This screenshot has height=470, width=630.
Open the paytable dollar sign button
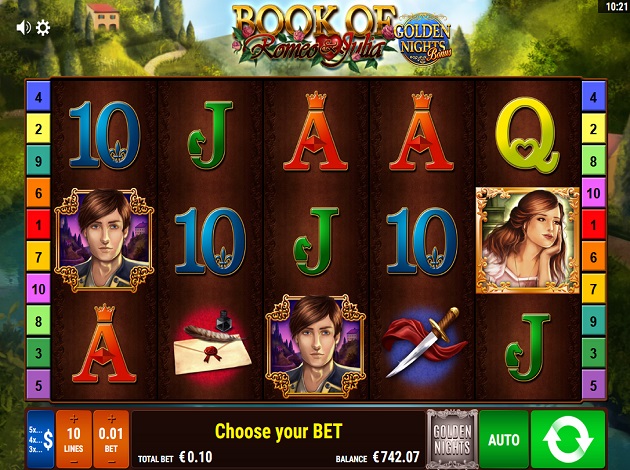41,439
